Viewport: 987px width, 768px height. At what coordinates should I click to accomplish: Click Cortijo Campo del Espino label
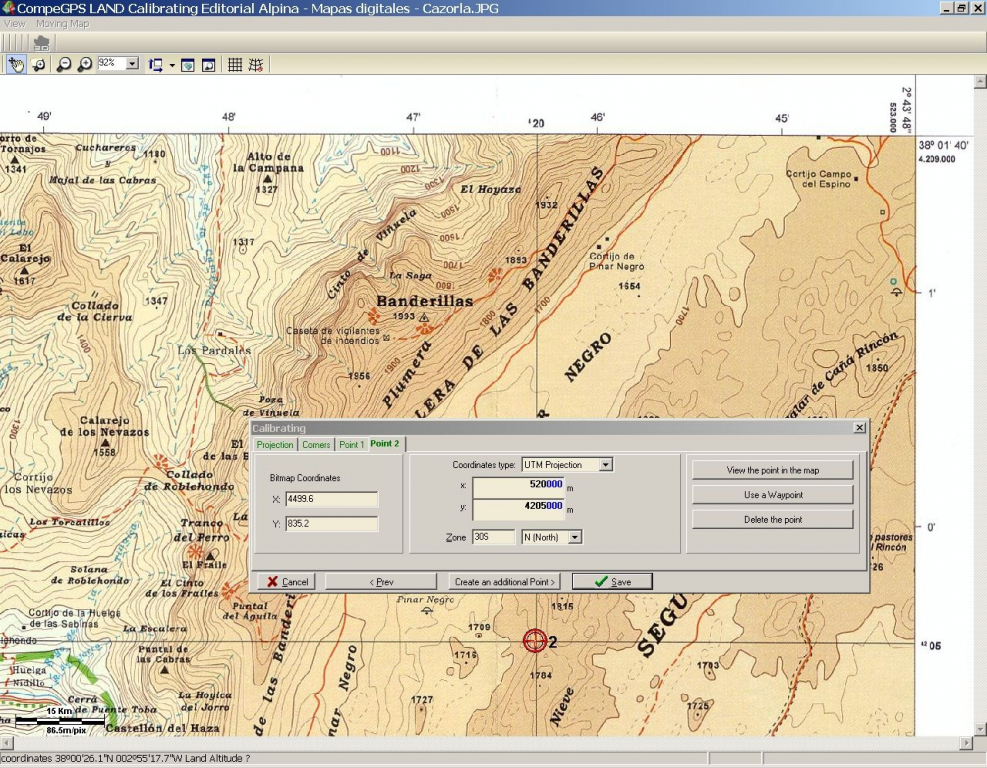click(x=818, y=179)
